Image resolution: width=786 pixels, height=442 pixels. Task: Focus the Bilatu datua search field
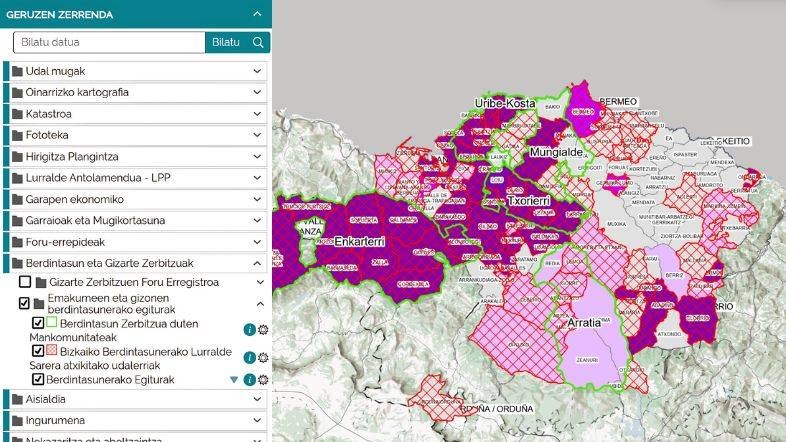point(110,42)
